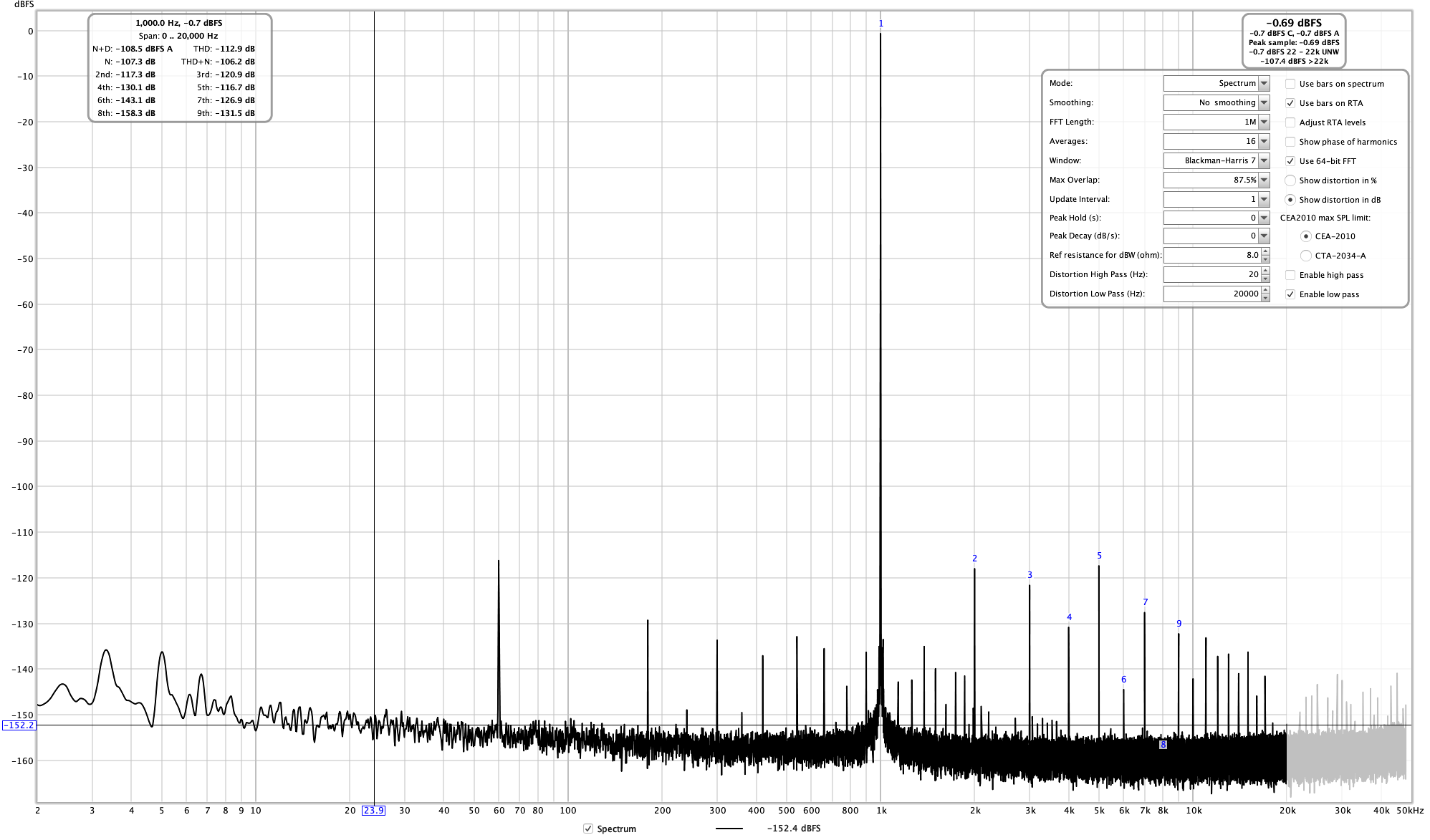This screenshot has width=1430, height=840.
Task: Choose CTA-2034-A max SPL limit
Action: point(1306,256)
